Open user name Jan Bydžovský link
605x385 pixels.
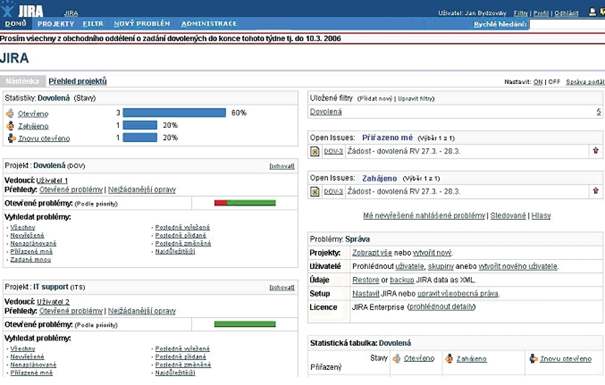485,13
